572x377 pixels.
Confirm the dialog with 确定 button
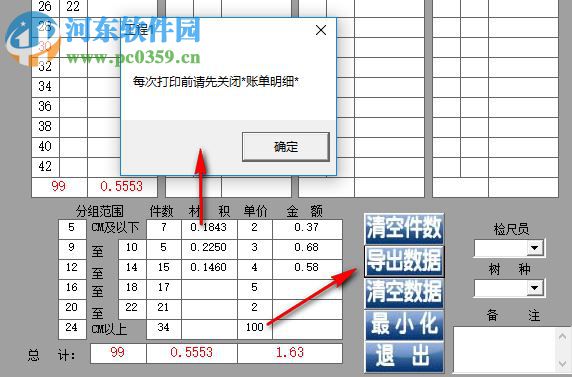pos(286,147)
